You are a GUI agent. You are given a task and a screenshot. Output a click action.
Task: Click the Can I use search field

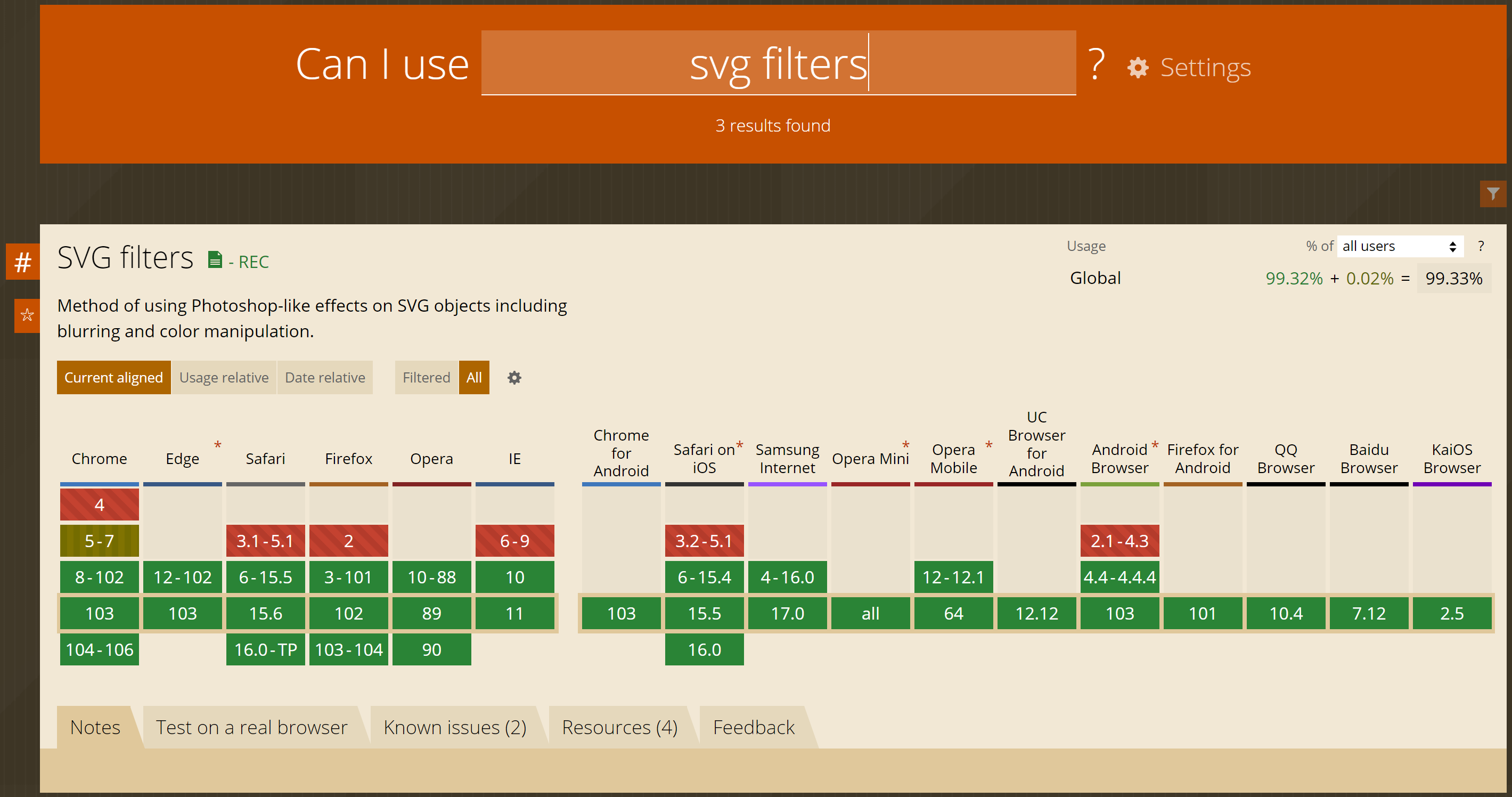(x=778, y=63)
